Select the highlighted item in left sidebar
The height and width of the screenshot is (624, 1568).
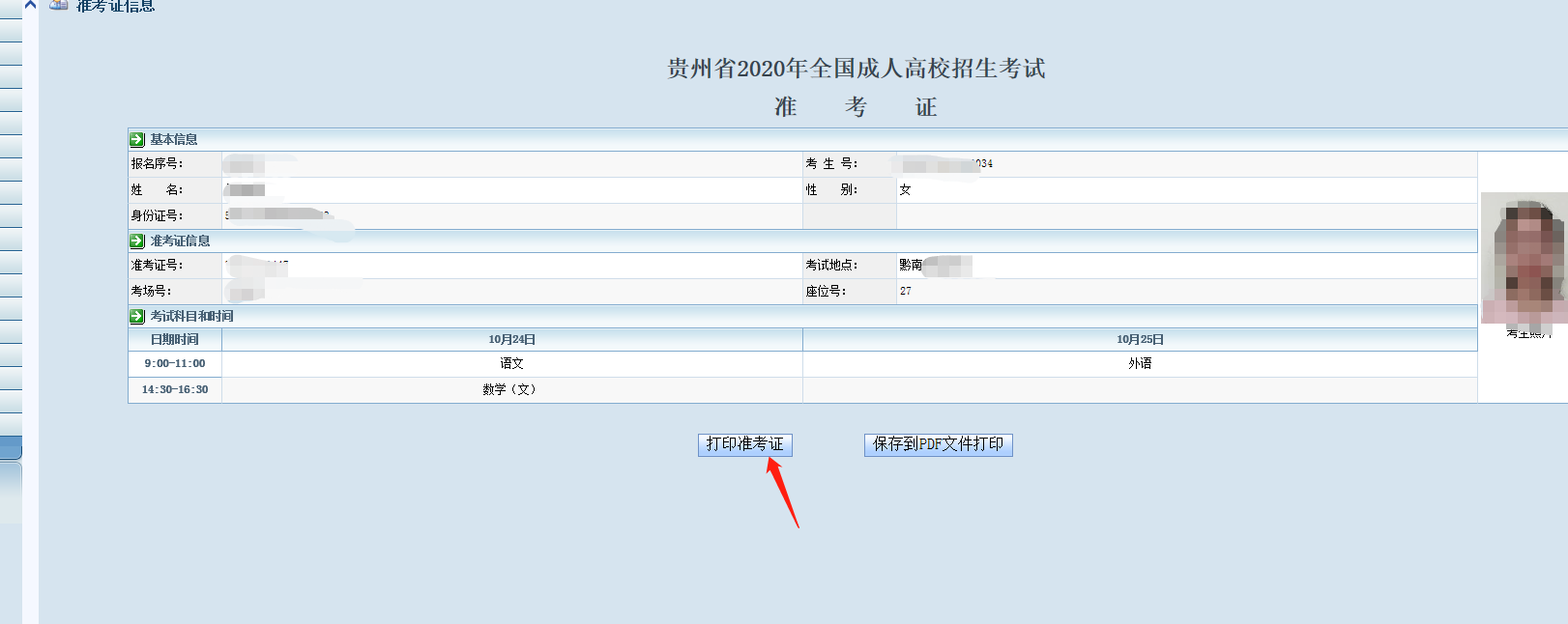click(x=11, y=447)
